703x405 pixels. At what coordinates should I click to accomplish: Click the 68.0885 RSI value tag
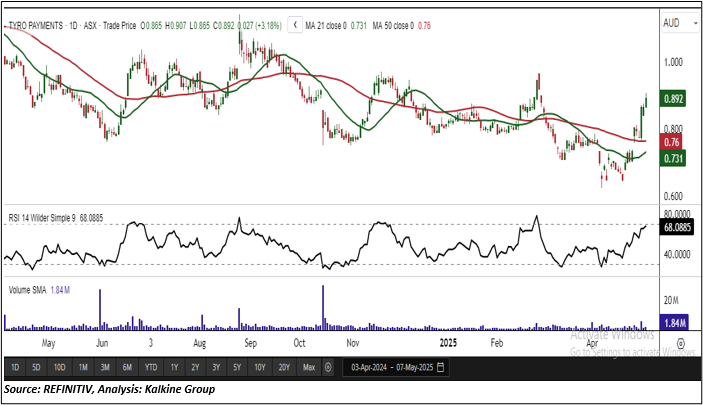pyautogui.click(x=677, y=227)
